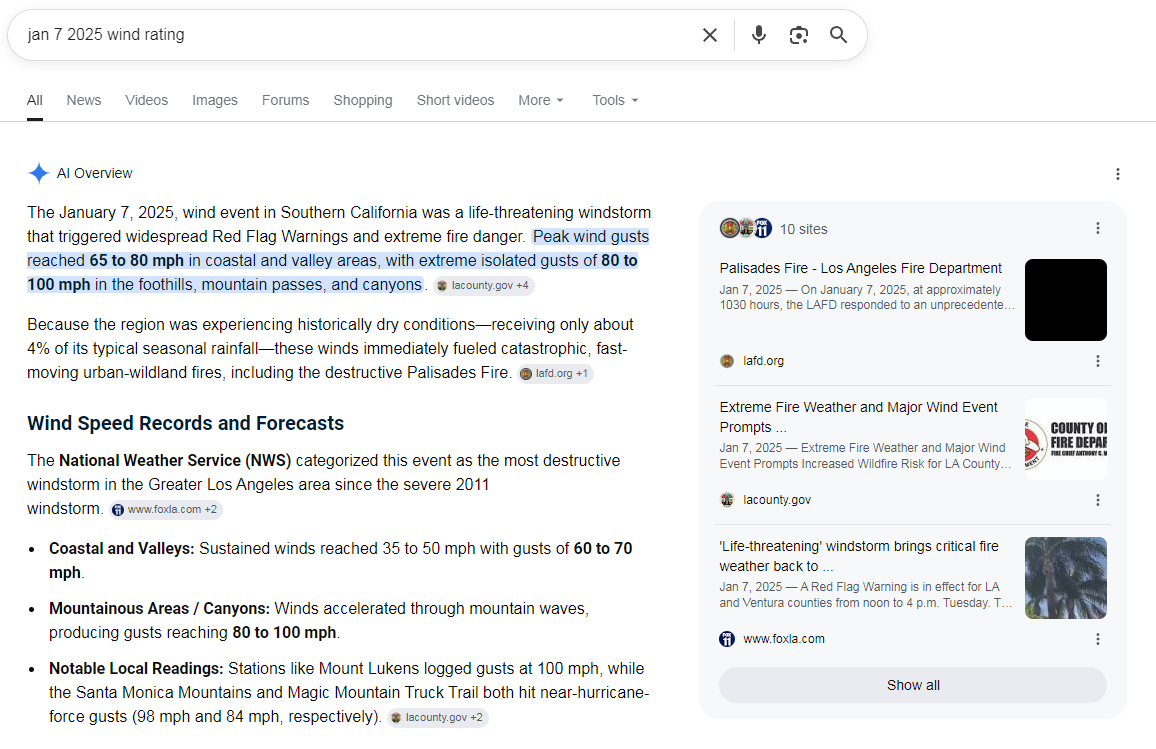Click the AI Overview label
Image resolution: width=1156 pixels, height=749 pixels.
94,173
